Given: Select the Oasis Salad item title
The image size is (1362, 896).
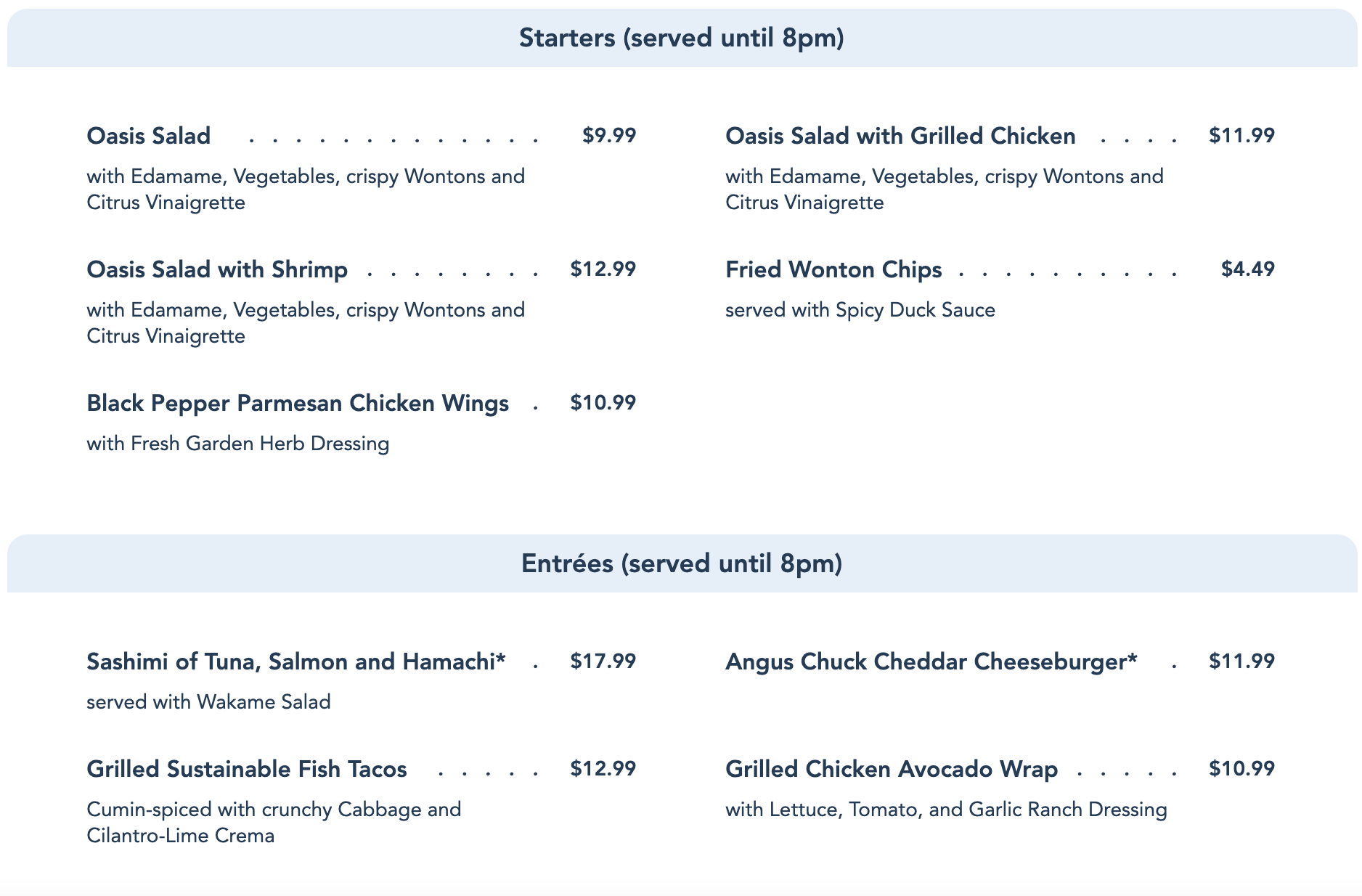Looking at the screenshot, I should click(x=149, y=136).
